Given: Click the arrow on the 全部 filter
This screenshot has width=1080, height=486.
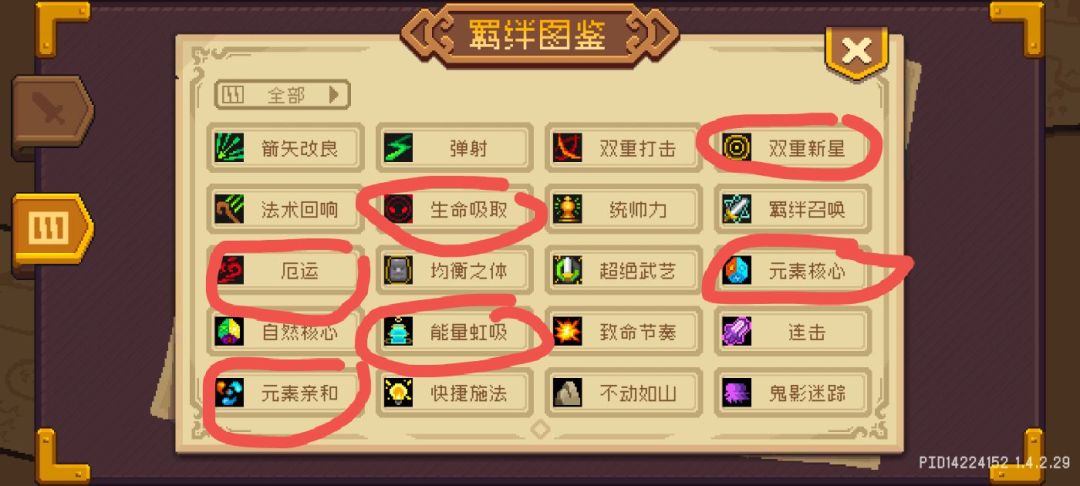Looking at the screenshot, I should pos(334,95).
